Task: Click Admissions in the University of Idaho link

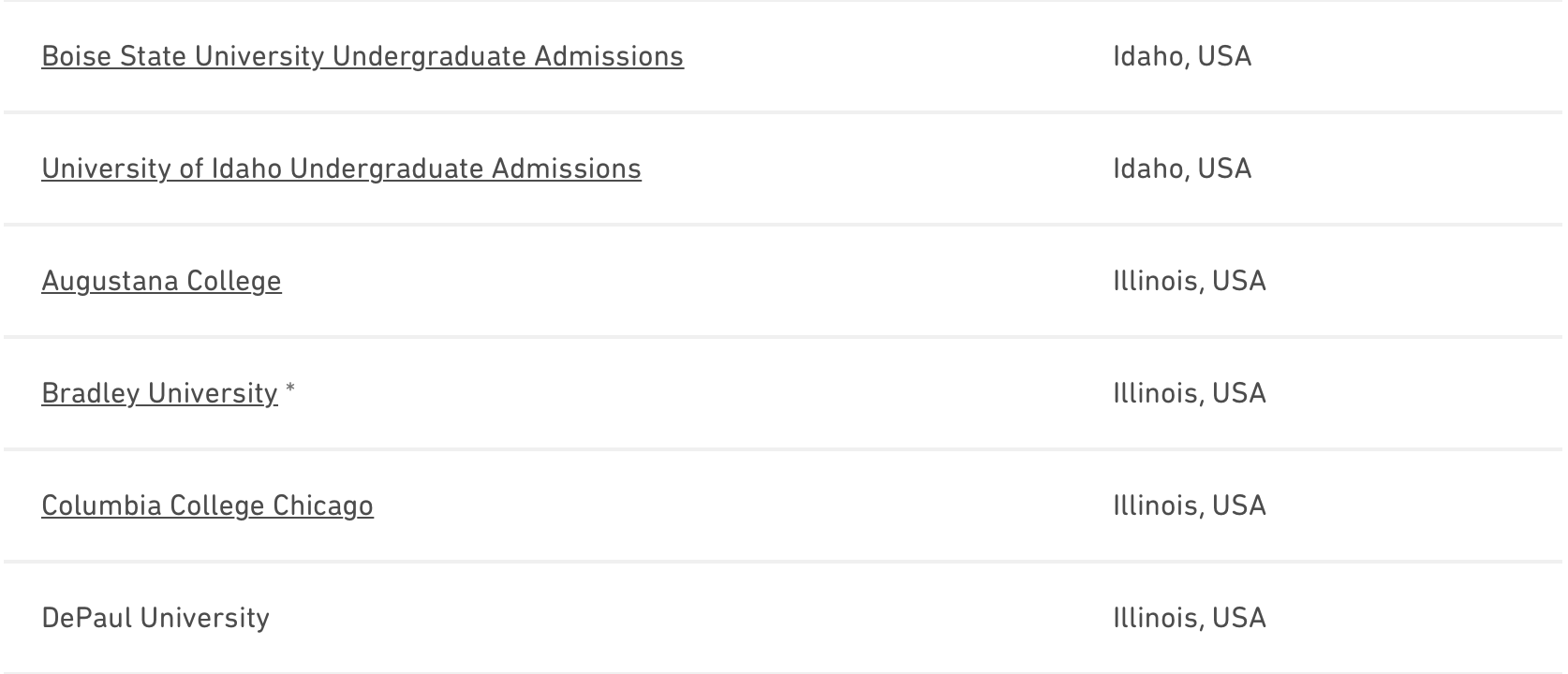Action: 567,168
